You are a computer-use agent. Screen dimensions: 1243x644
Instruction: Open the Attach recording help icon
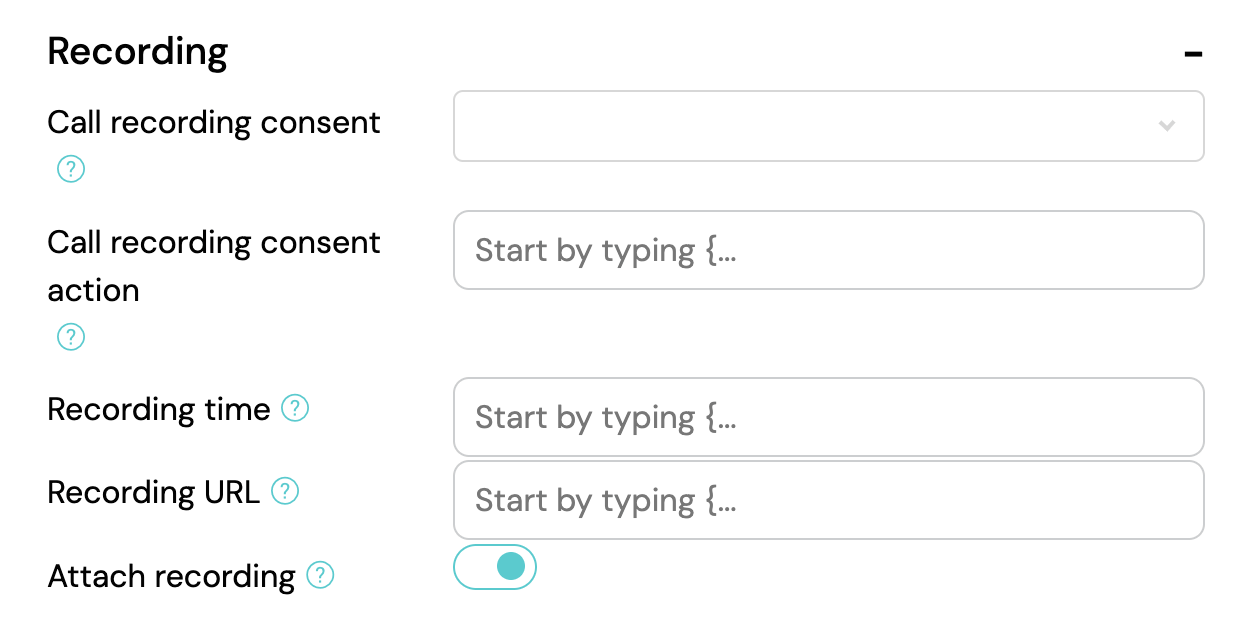tap(319, 575)
